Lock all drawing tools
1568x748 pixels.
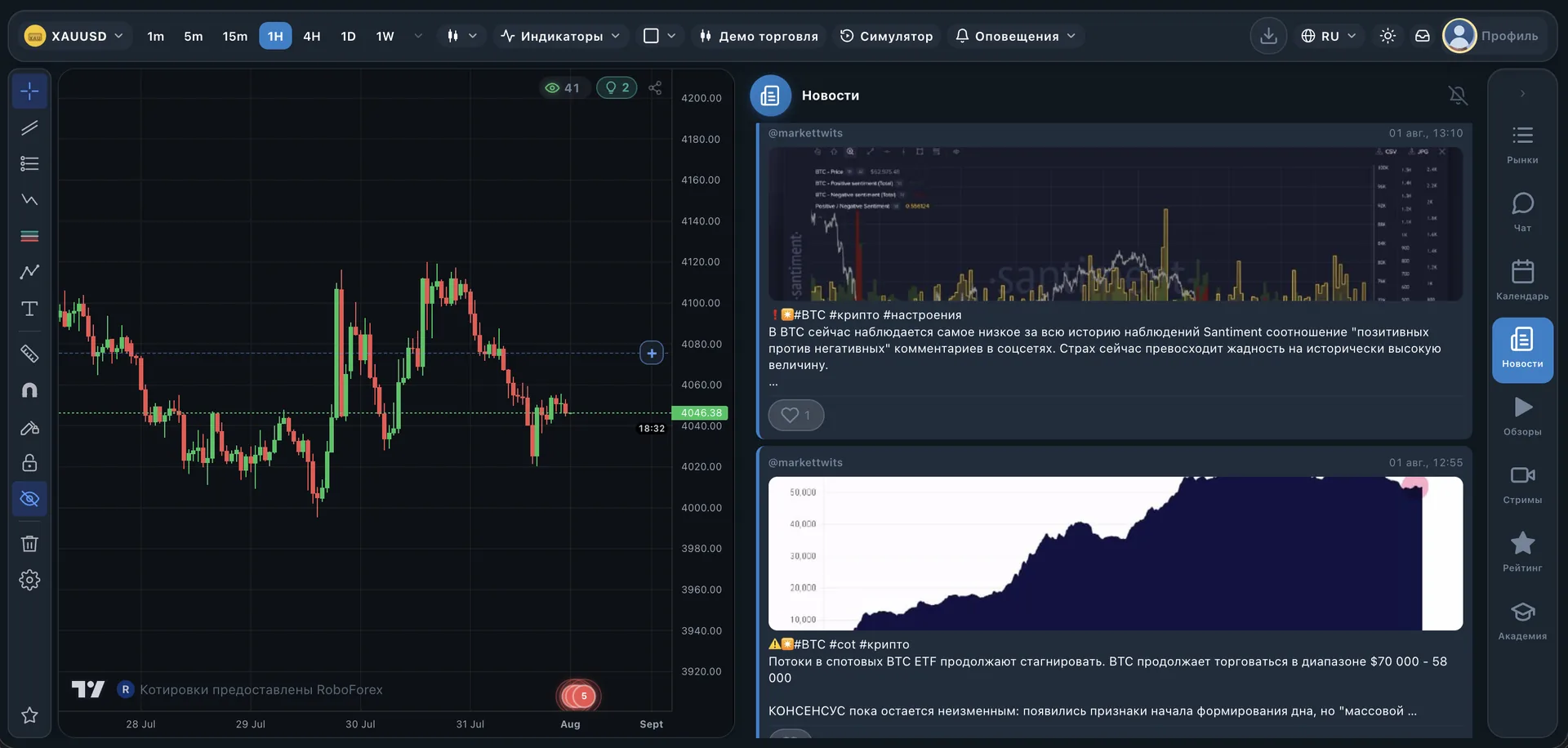[29, 463]
